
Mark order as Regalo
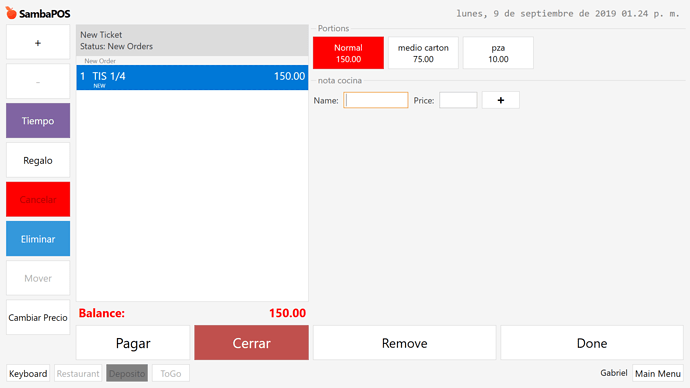[x=38, y=160]
